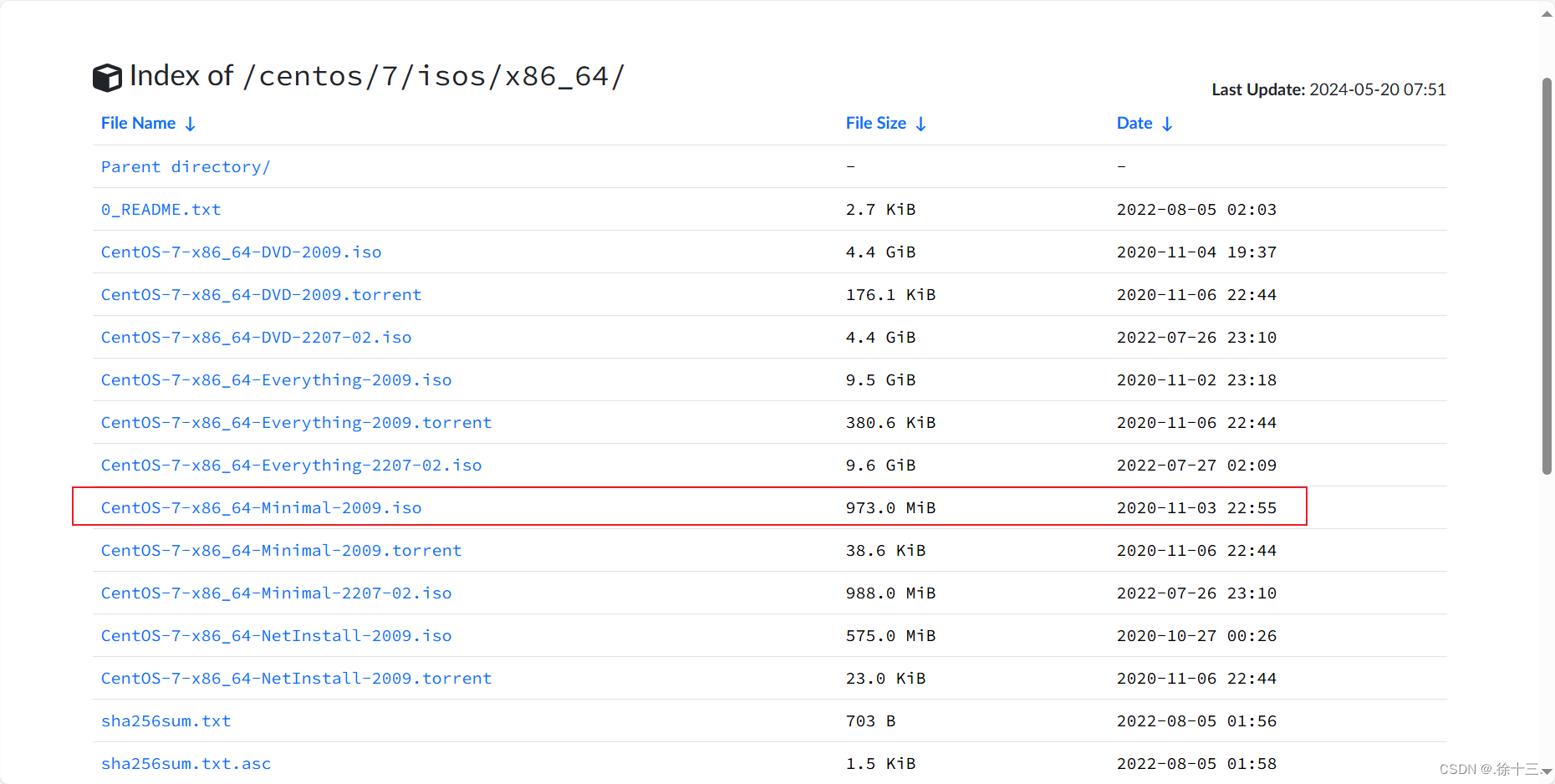Sort by Date arrow icon
The image size is (1555, 784).
coord(1167,124)
